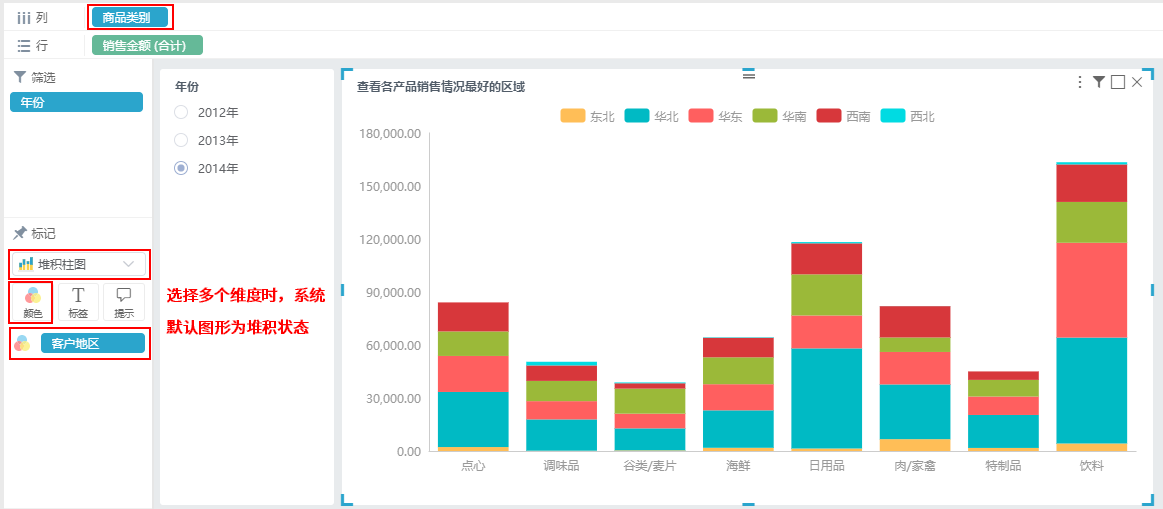This screenshot has width=1163, height=509.
Task: Click the 180,000.00 y-axis value
Action: 390,134
